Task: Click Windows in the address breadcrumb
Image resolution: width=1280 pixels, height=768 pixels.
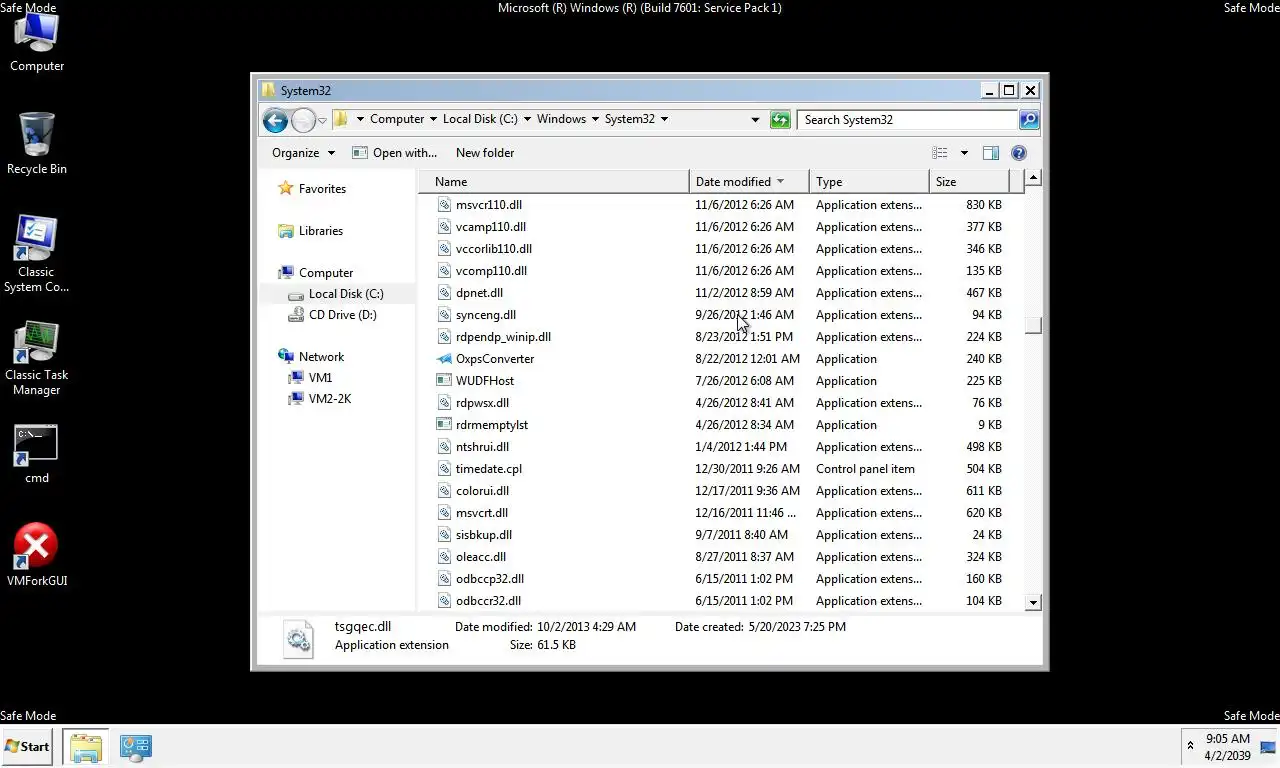Action: click(x=561, y=119)
